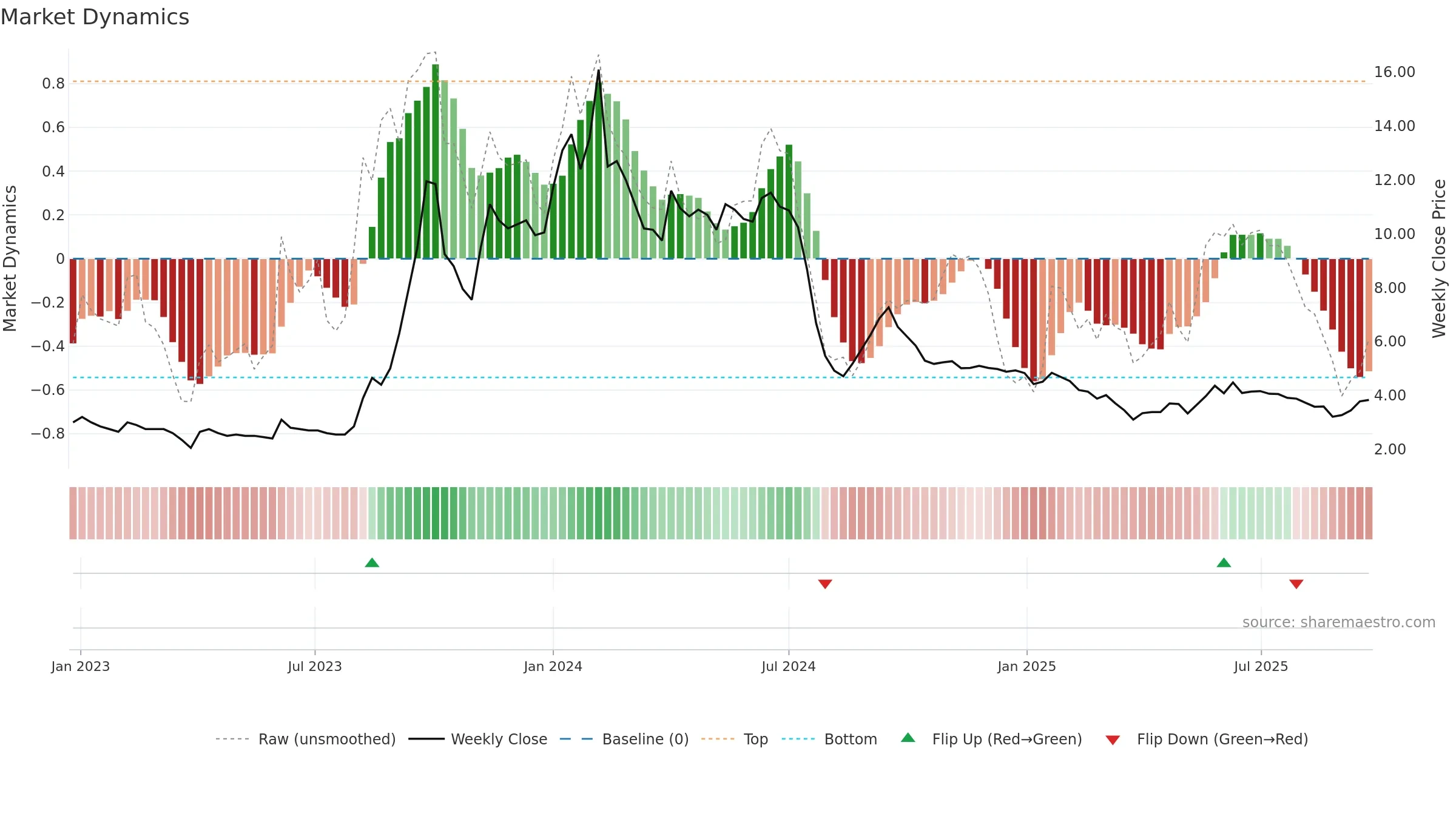Click the −0.6 left axis value

tap(48, 389)
